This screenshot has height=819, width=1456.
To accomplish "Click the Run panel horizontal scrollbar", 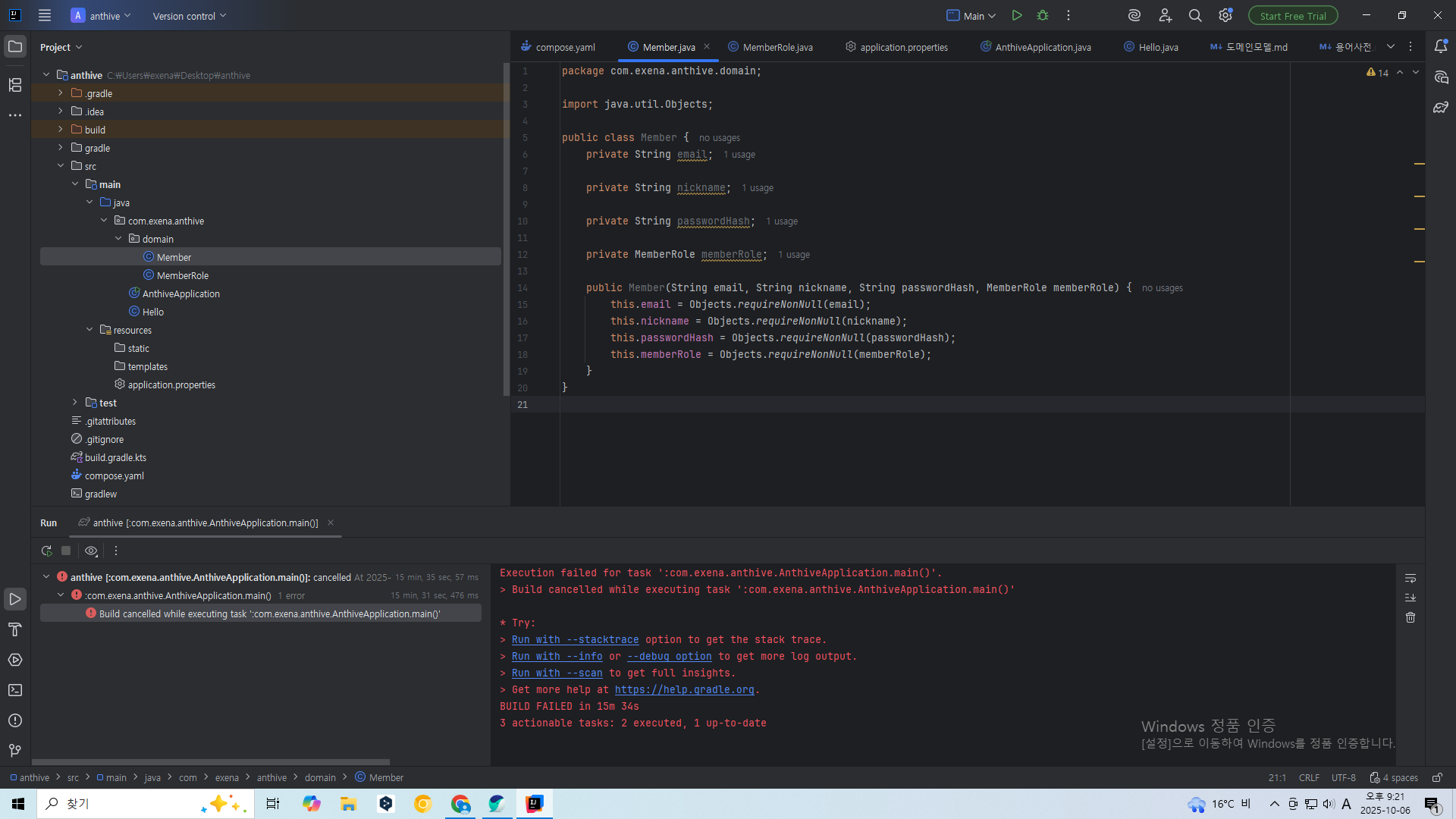I will pos(211,762).
